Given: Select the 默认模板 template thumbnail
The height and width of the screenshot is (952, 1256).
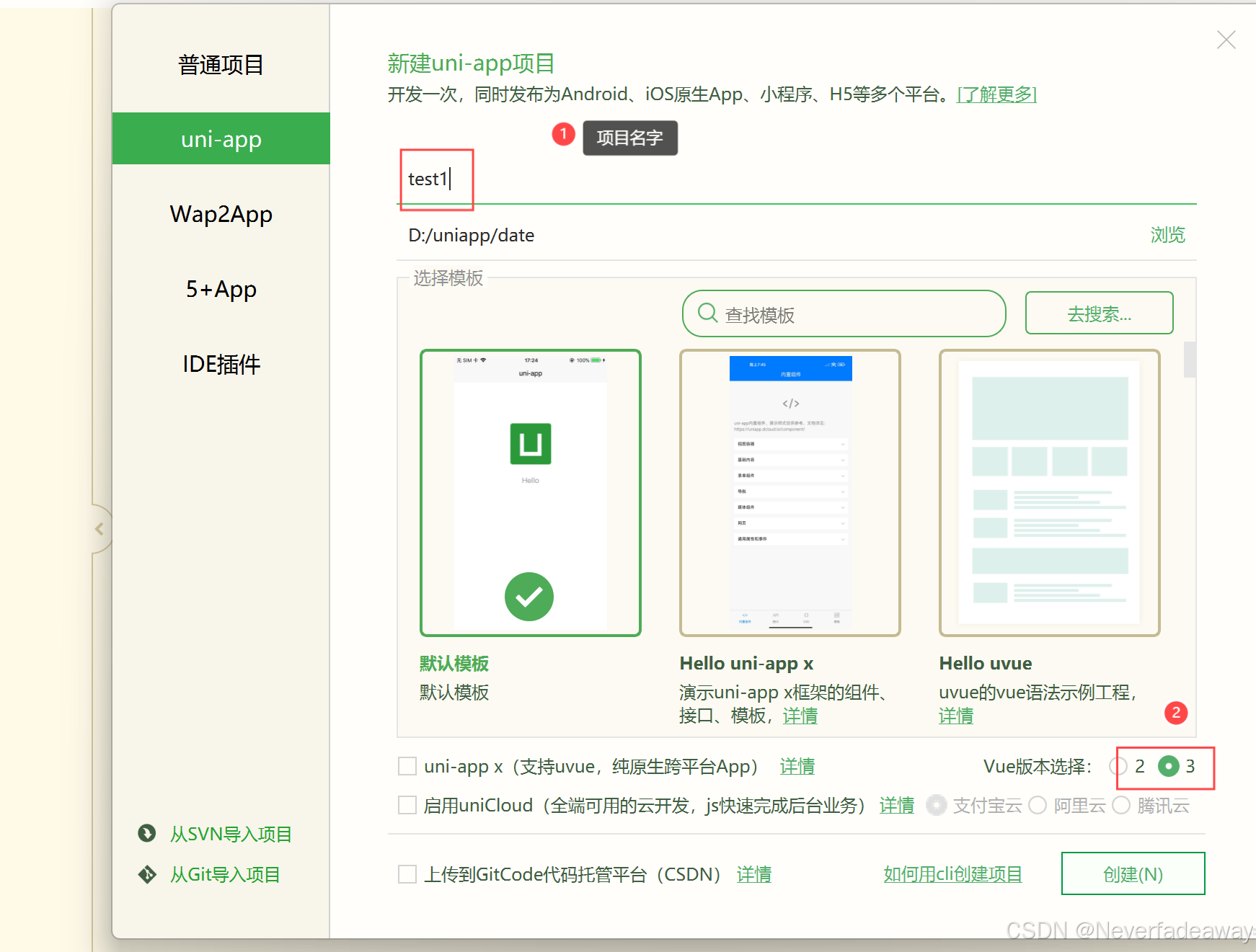Looking at the screenshot, I should (x=531, y=493).
